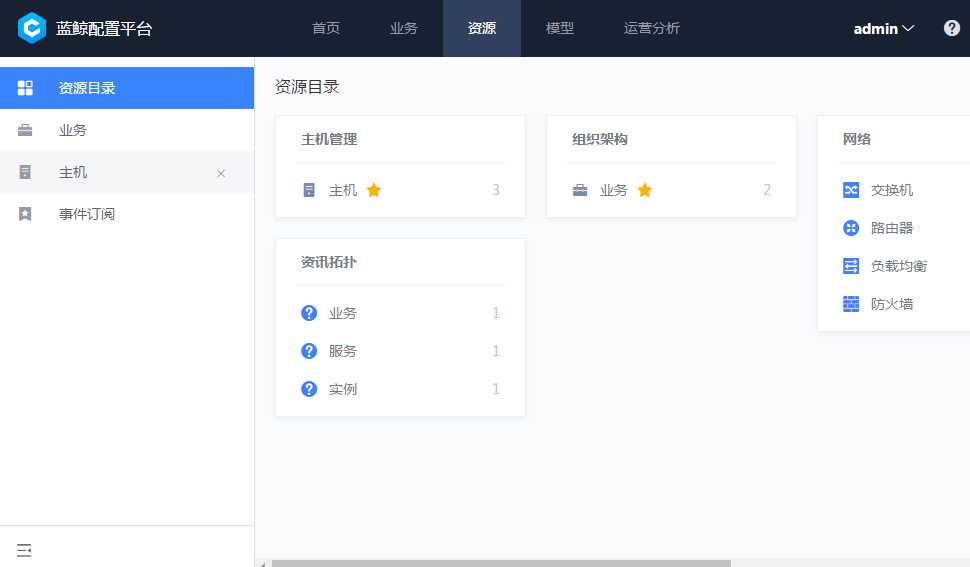Click the question icon beside 实例
970x567 pixels.
[x=309, y=389]
